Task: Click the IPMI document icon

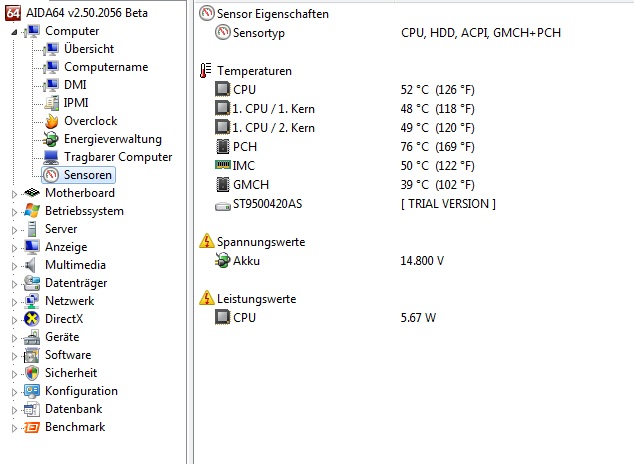Action: coord(51,103)
